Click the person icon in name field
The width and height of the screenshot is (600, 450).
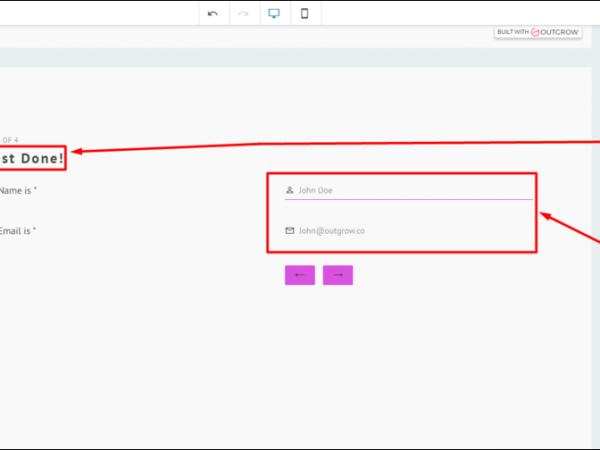[x=290, y=190]
